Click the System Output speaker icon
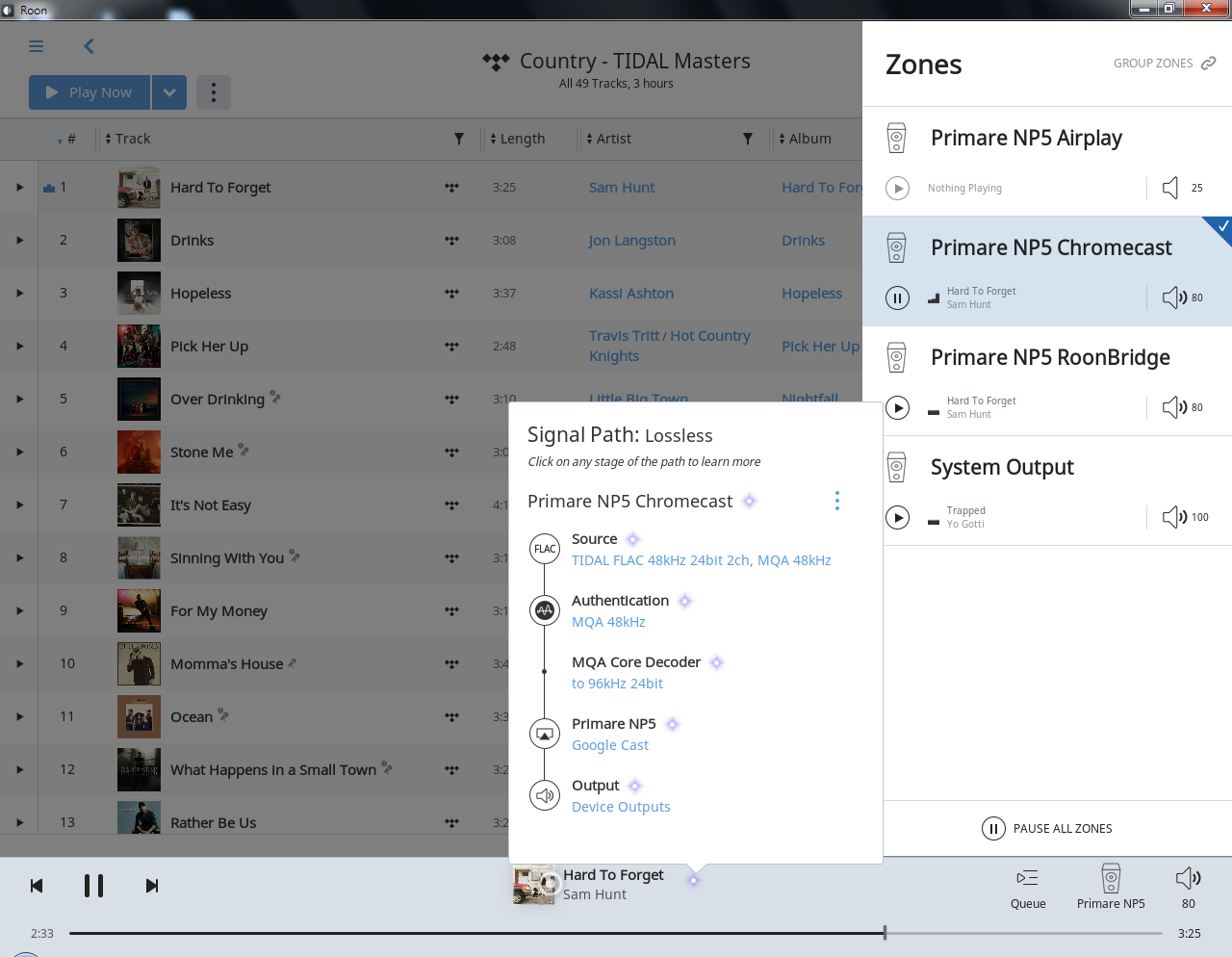The image size is (1232, 957). [x=896, y=467]
